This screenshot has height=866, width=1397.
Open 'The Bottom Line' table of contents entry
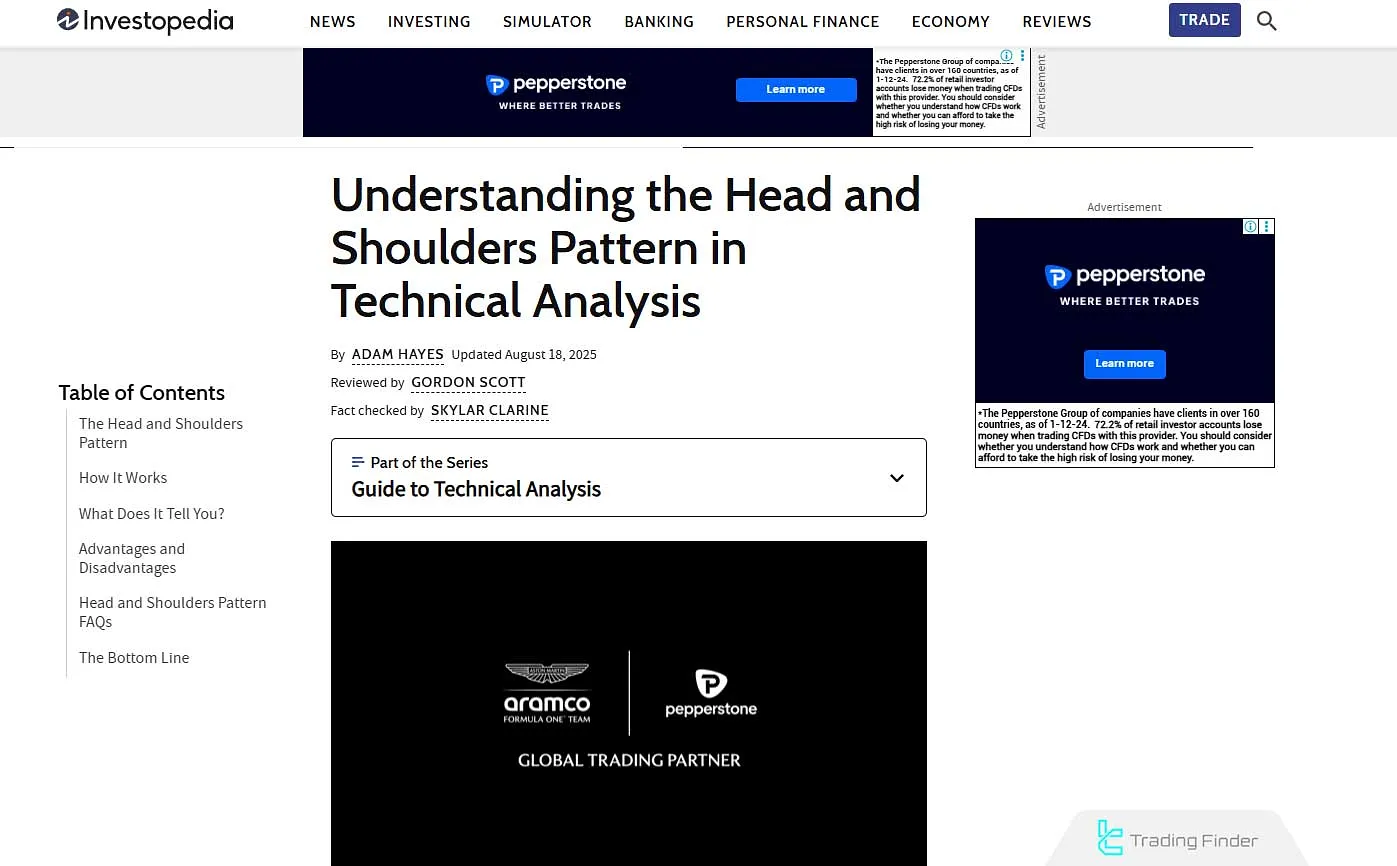[134, 657]
